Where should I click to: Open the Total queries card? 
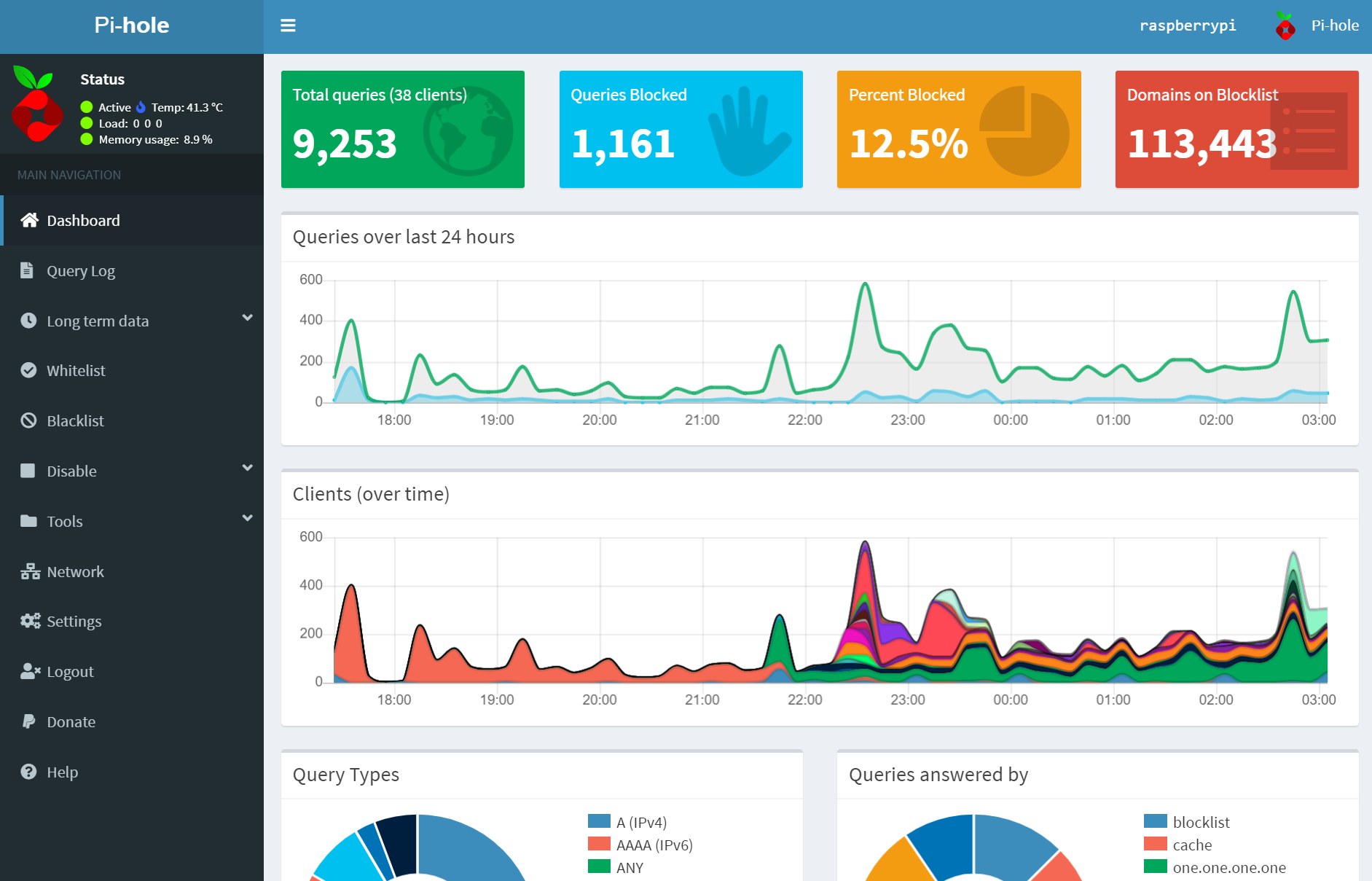403,129
